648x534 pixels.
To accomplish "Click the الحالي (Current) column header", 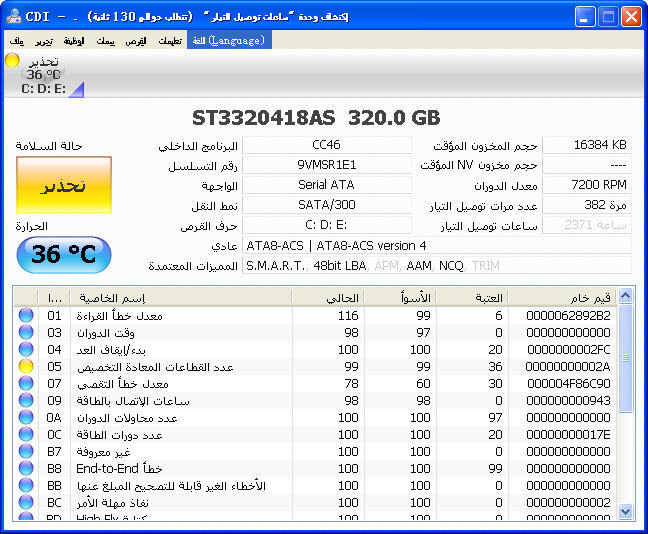I will point(328,298).
